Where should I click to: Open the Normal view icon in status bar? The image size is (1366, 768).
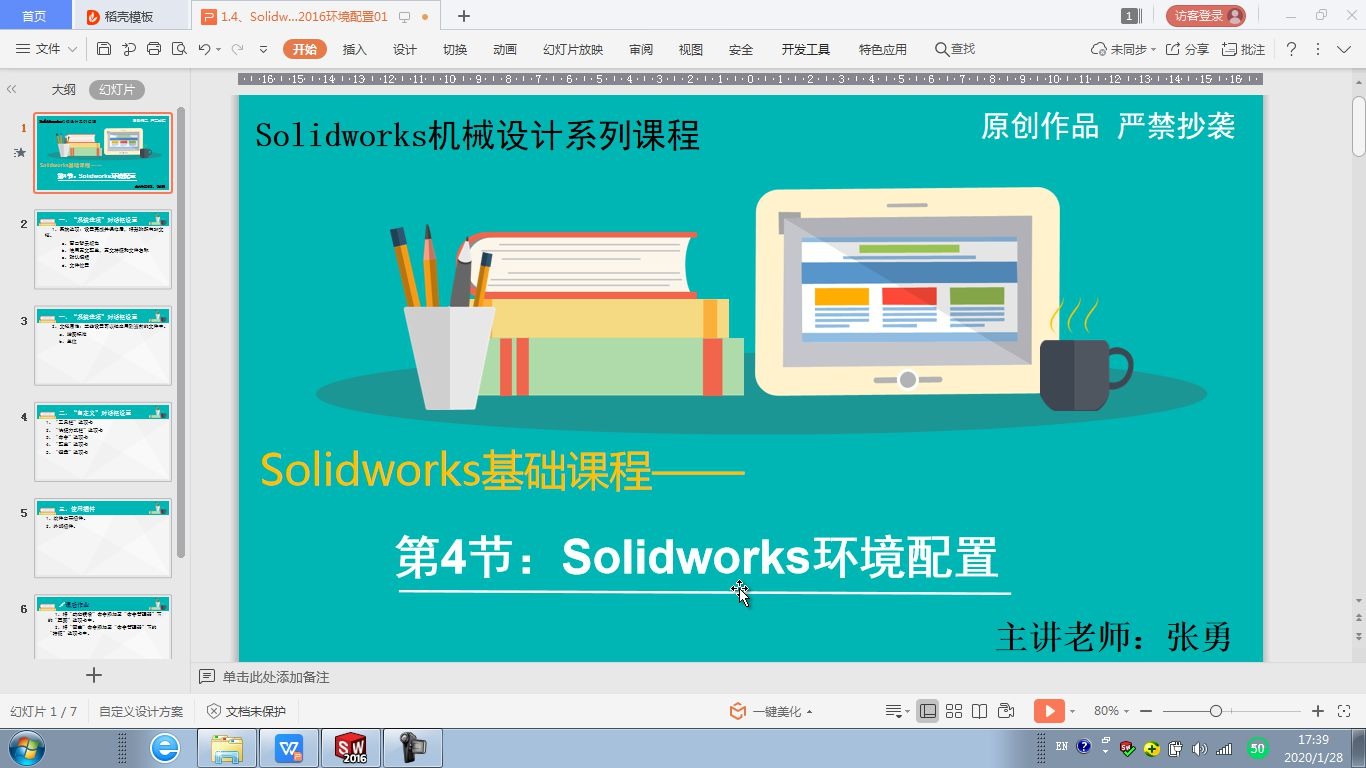click(929, 711)
